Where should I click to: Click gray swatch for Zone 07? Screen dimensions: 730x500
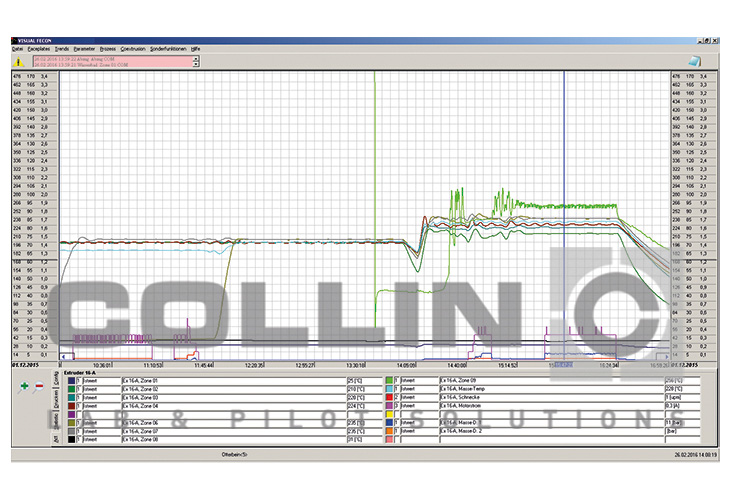(x=71, y=431)
